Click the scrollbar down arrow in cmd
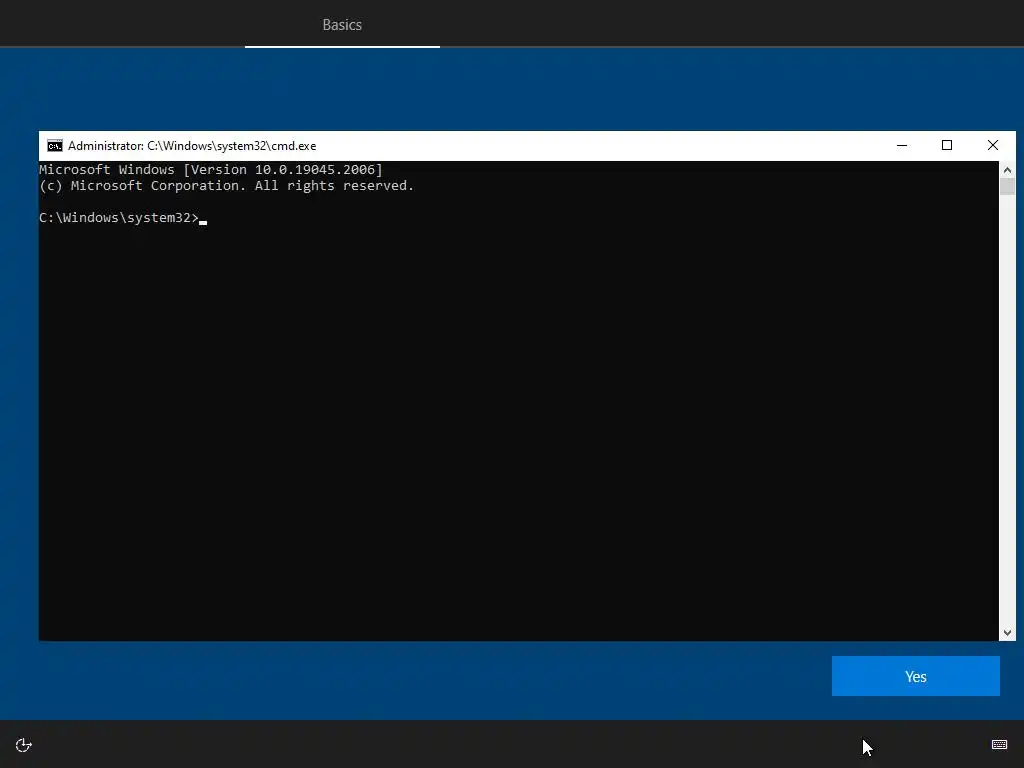Viewport: 1024px width, 768px height. click(1007, 632)
